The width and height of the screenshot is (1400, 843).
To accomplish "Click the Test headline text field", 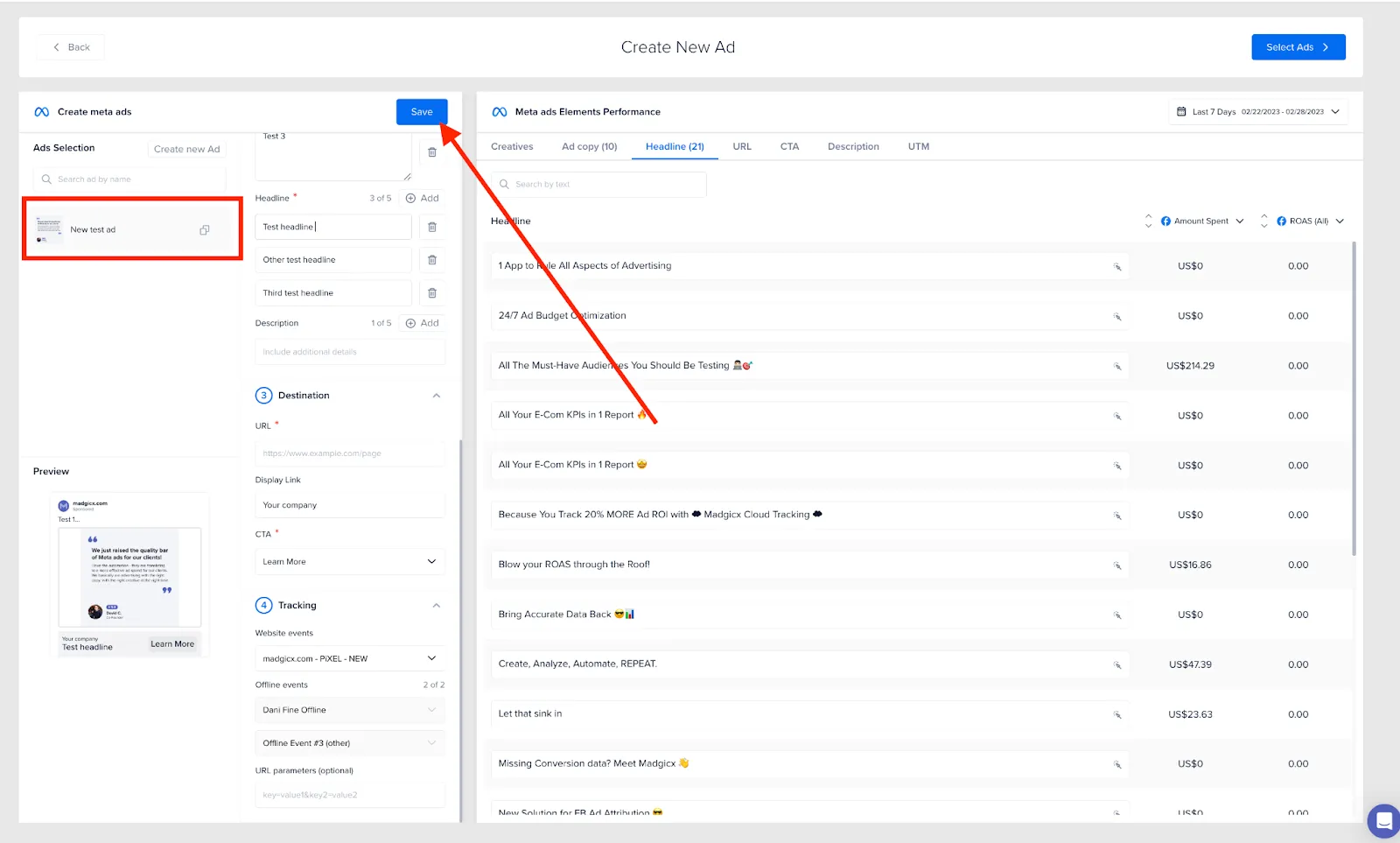I will 333,228.
